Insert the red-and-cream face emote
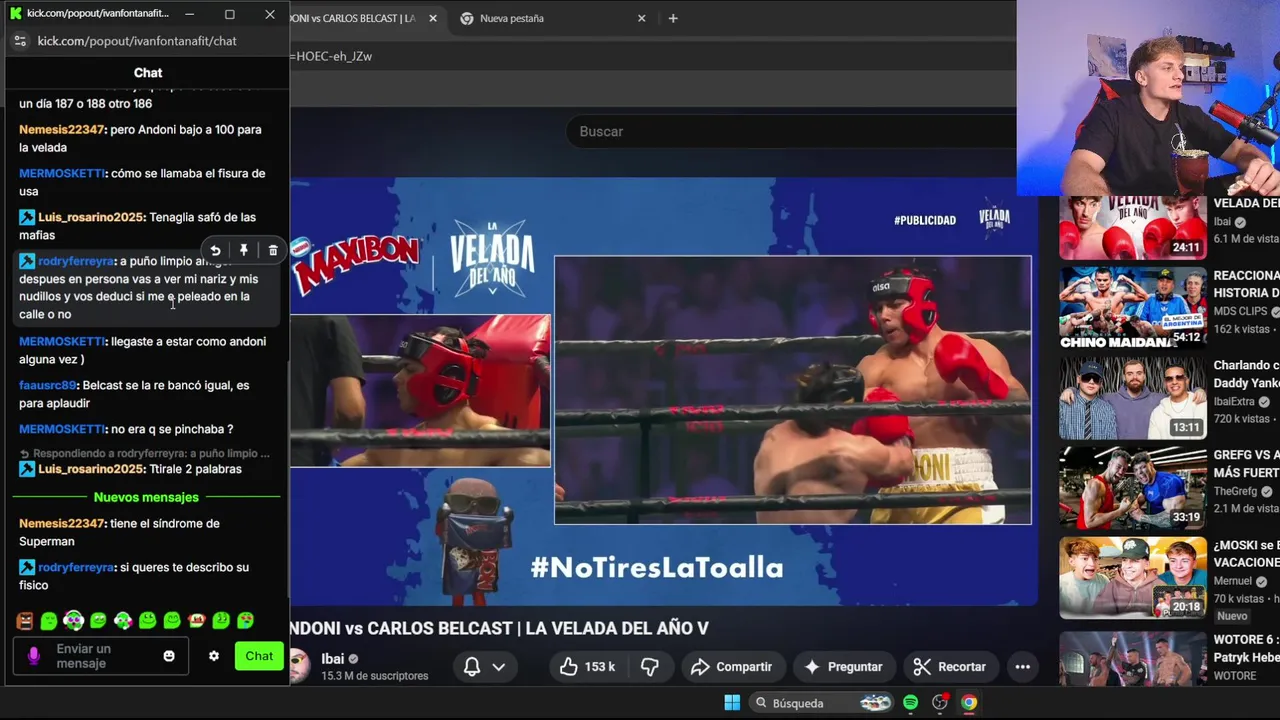The image size is (1280, 720). tap(197, 621)
